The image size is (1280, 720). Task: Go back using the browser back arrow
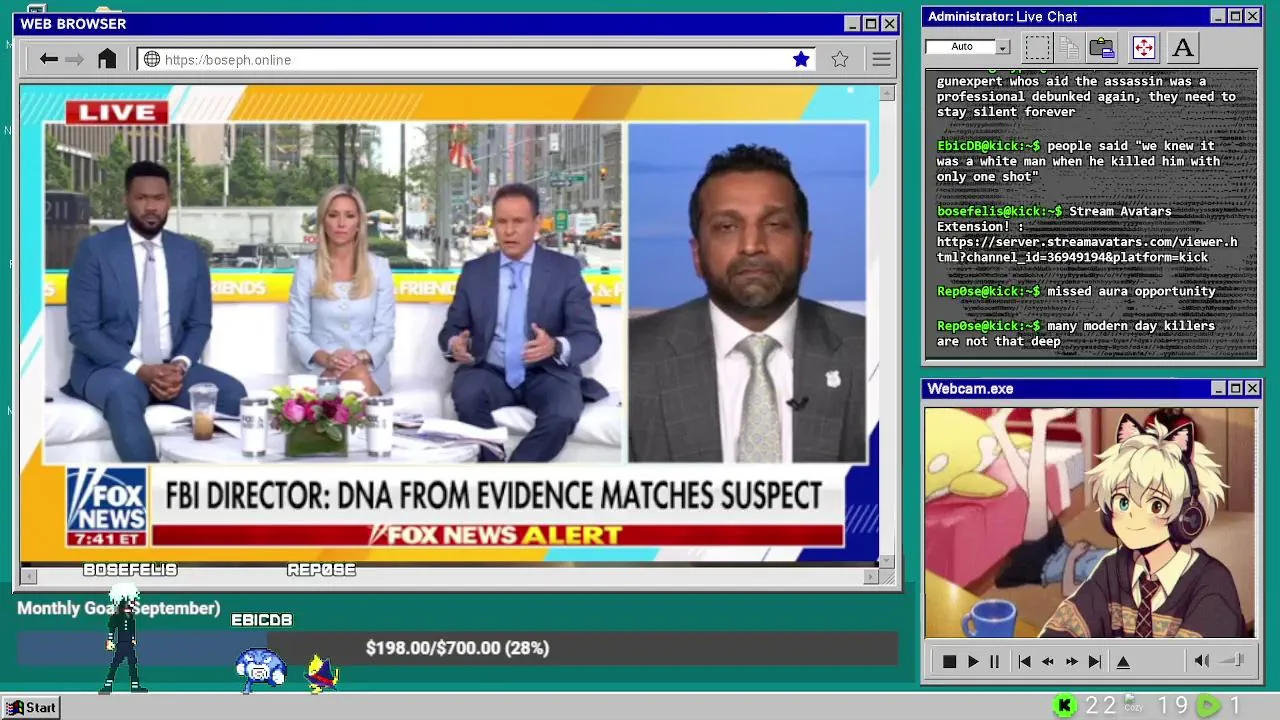48,59
